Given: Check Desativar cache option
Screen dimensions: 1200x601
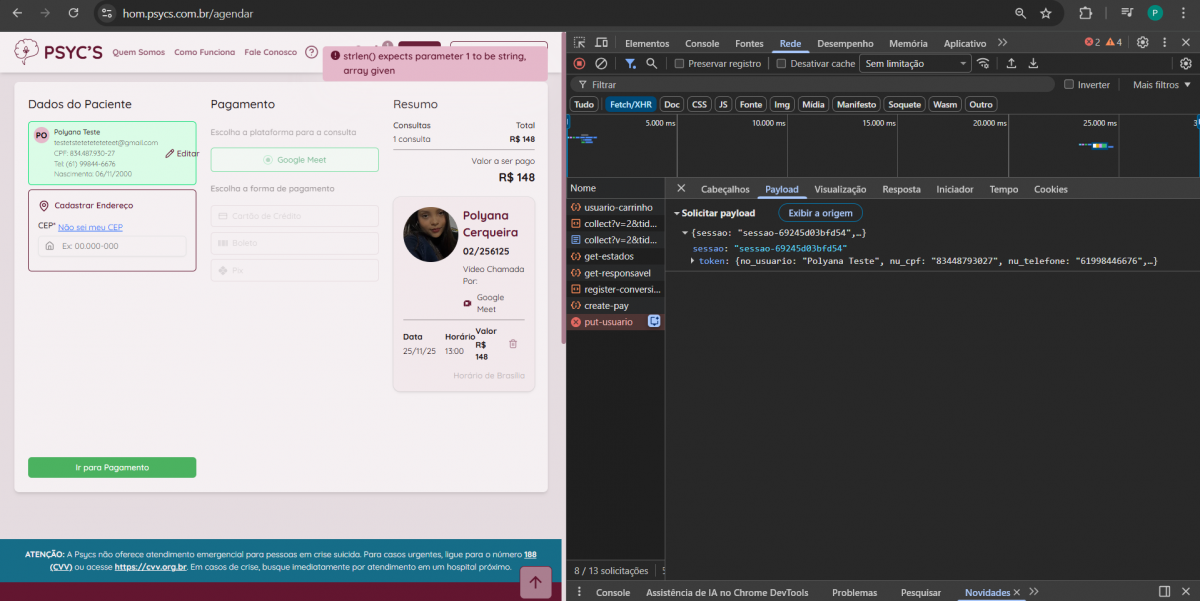Looking at the screenshot, I should 782,64.
